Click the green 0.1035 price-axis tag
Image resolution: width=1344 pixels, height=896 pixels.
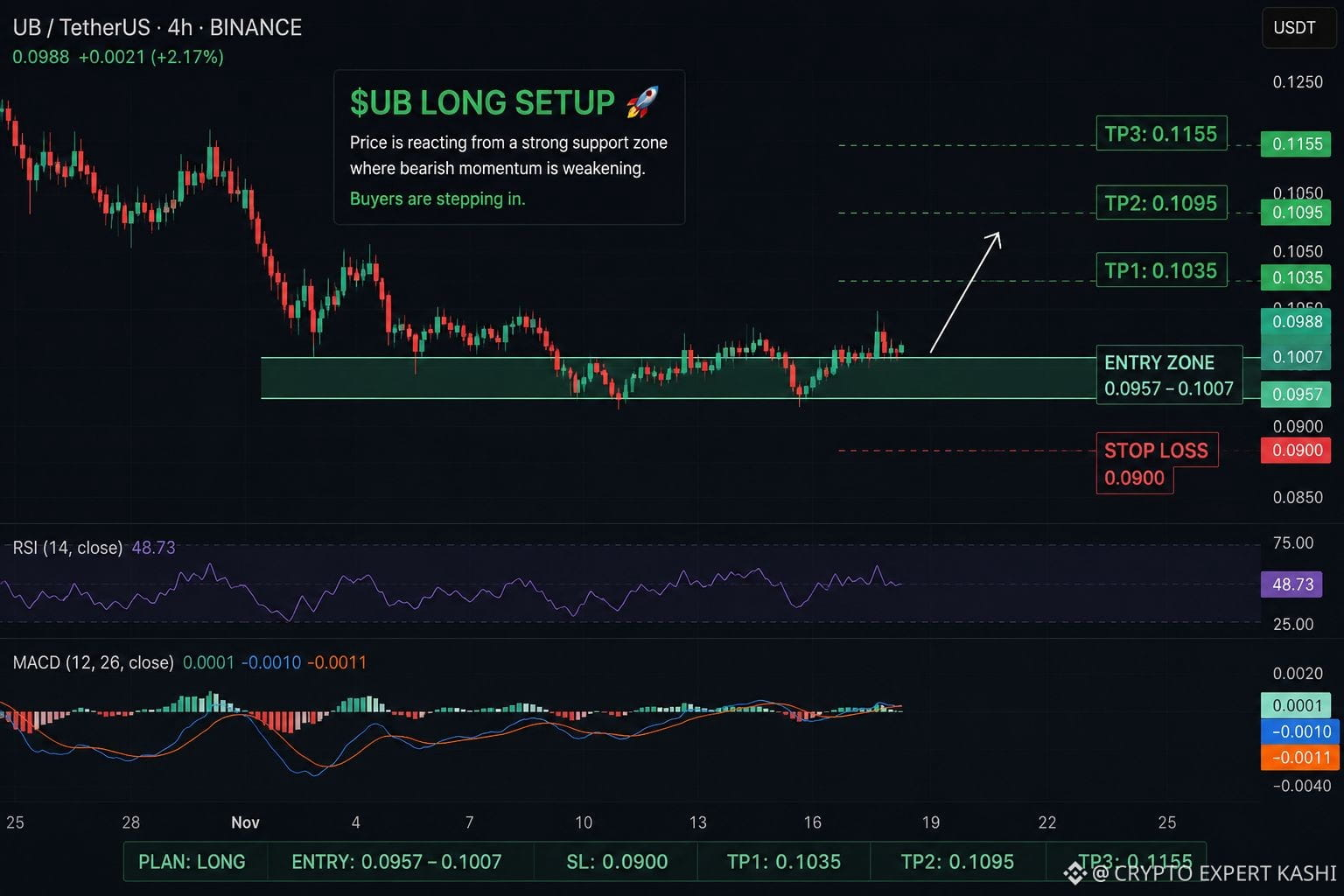coord(1296,277)
